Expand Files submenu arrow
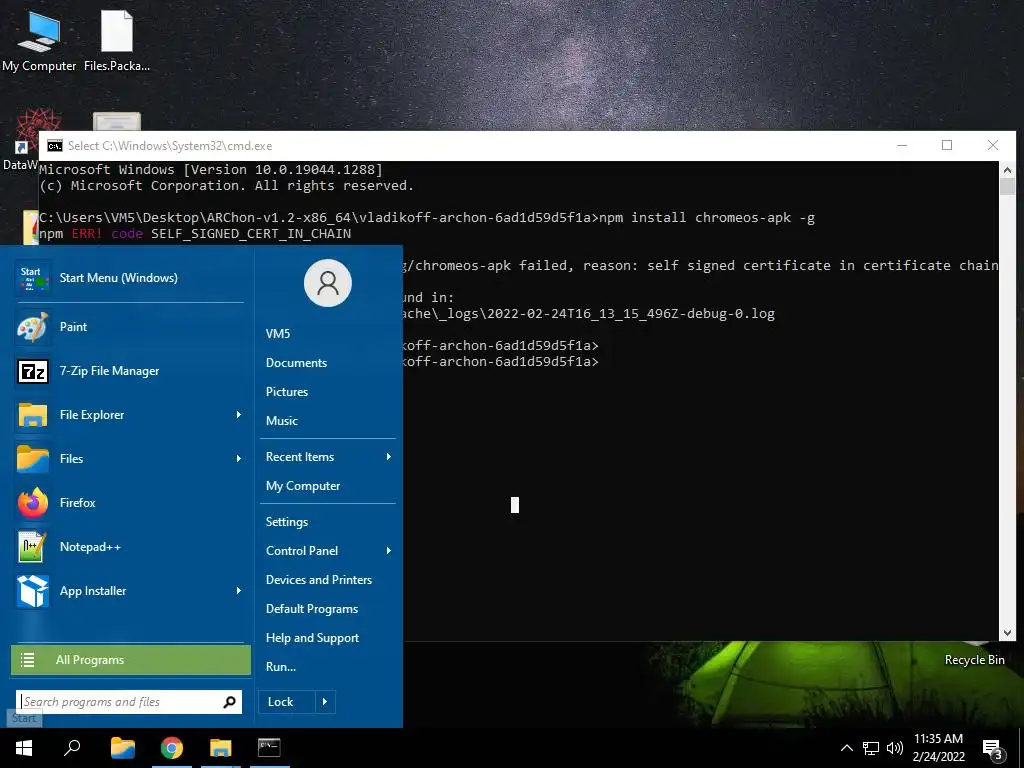 [x=238, y=458]
